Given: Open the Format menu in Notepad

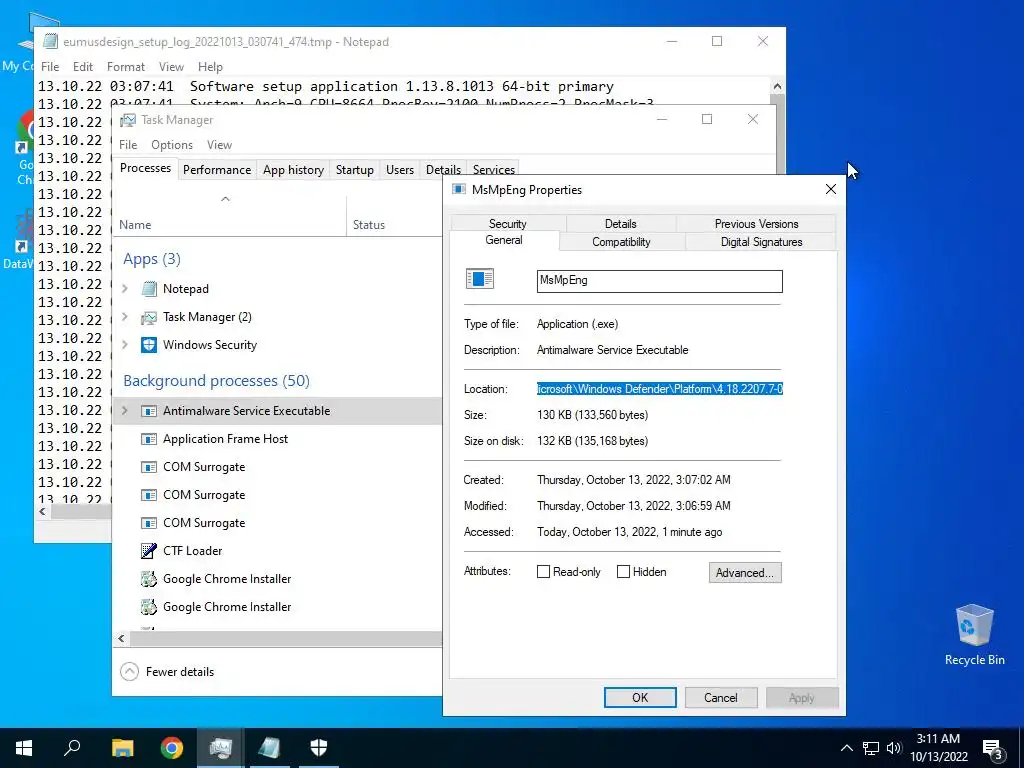Looking at the screenshot, I should 125,67.
